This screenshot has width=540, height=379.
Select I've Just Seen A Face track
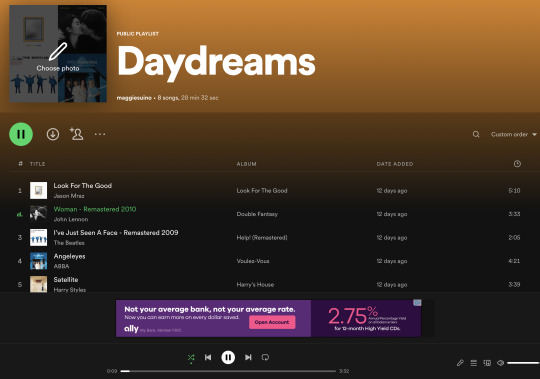point(116,232)
